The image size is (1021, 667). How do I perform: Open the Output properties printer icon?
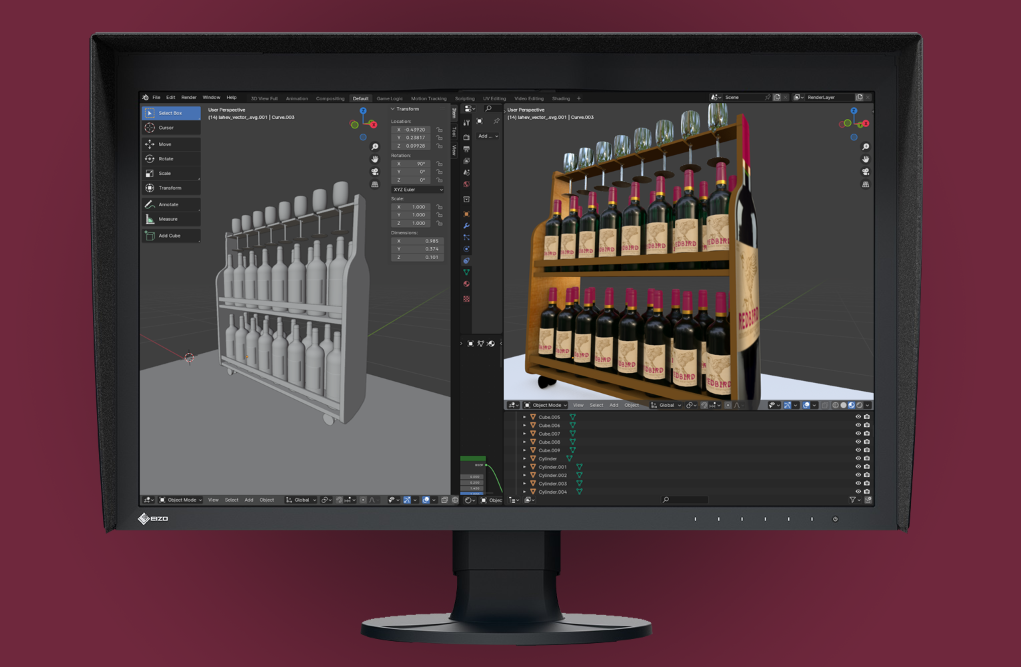[x=466, y=149]
